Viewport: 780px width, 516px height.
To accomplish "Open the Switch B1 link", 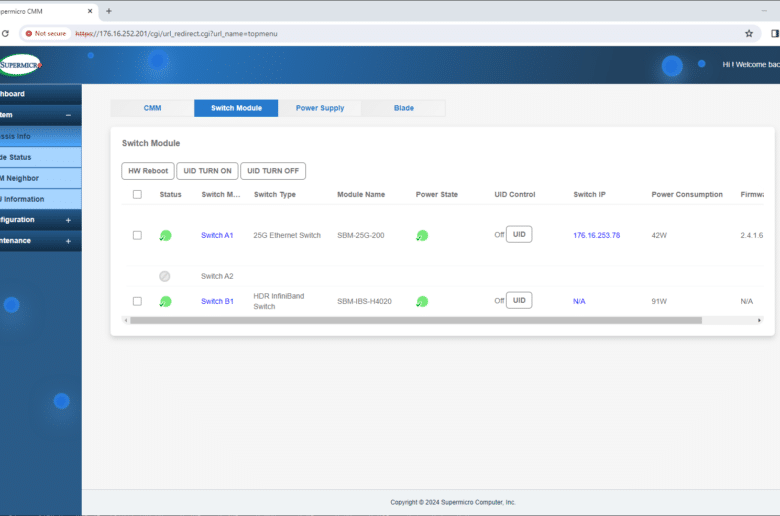I will click(217, 302).
